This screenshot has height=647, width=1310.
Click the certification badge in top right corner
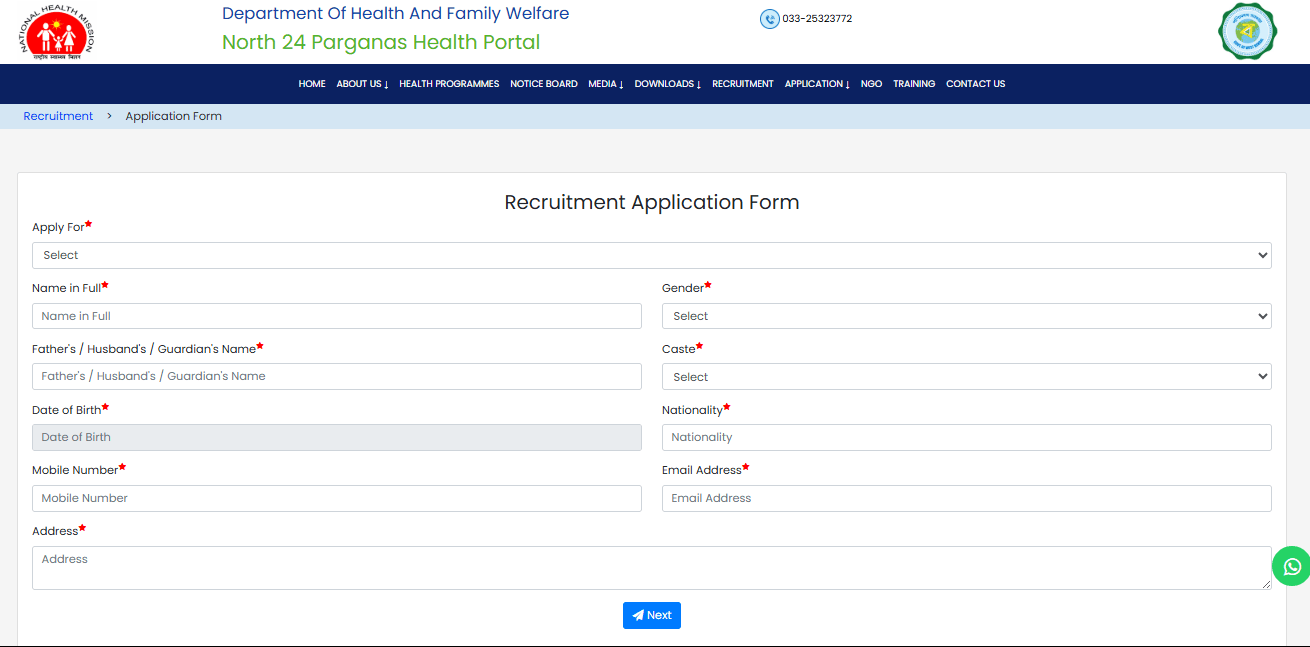pyautogui.click(x=1247, y=31)
